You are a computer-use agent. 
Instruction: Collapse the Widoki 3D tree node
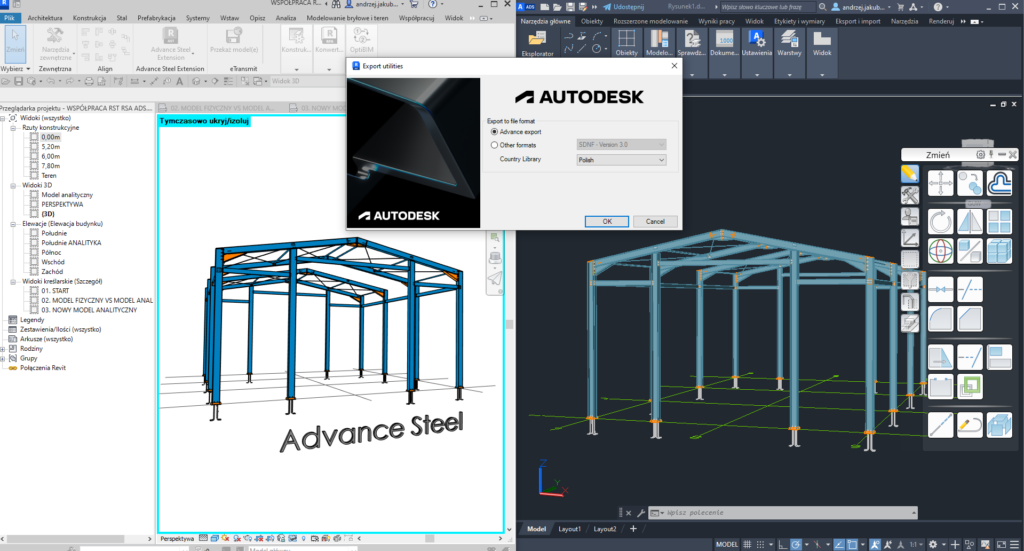(13, 185)
